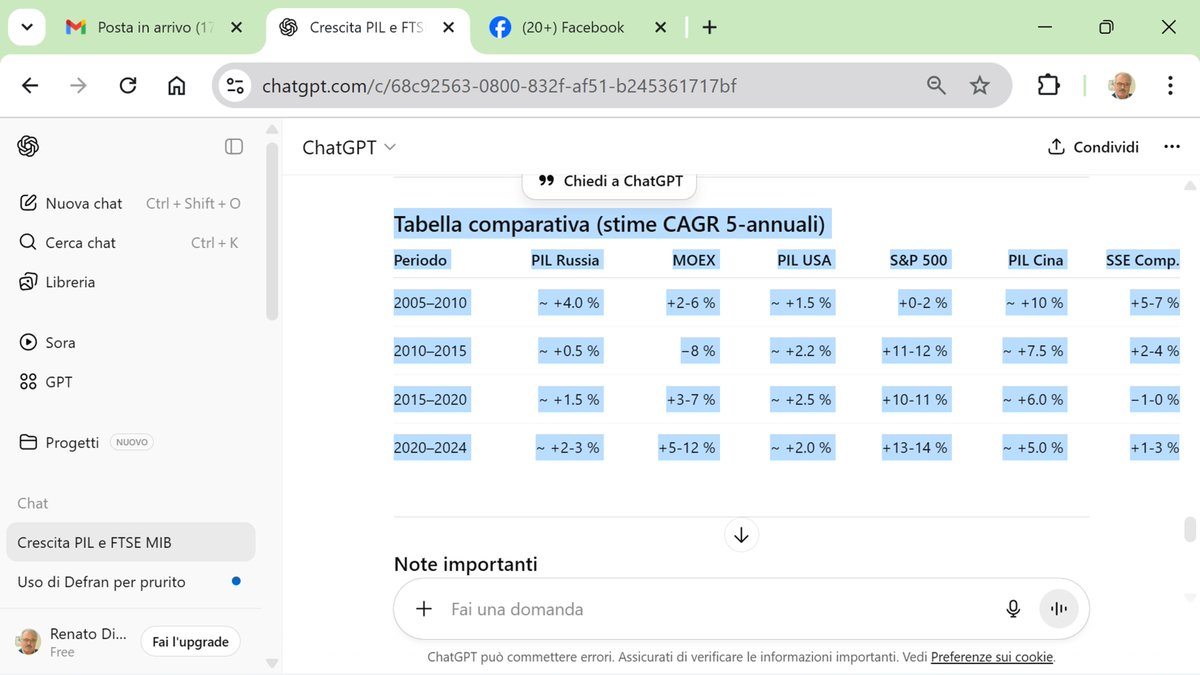1200x675 pixels.
Task: Click the S&P 500 value +13-14 %
Action: pos(914,447)
